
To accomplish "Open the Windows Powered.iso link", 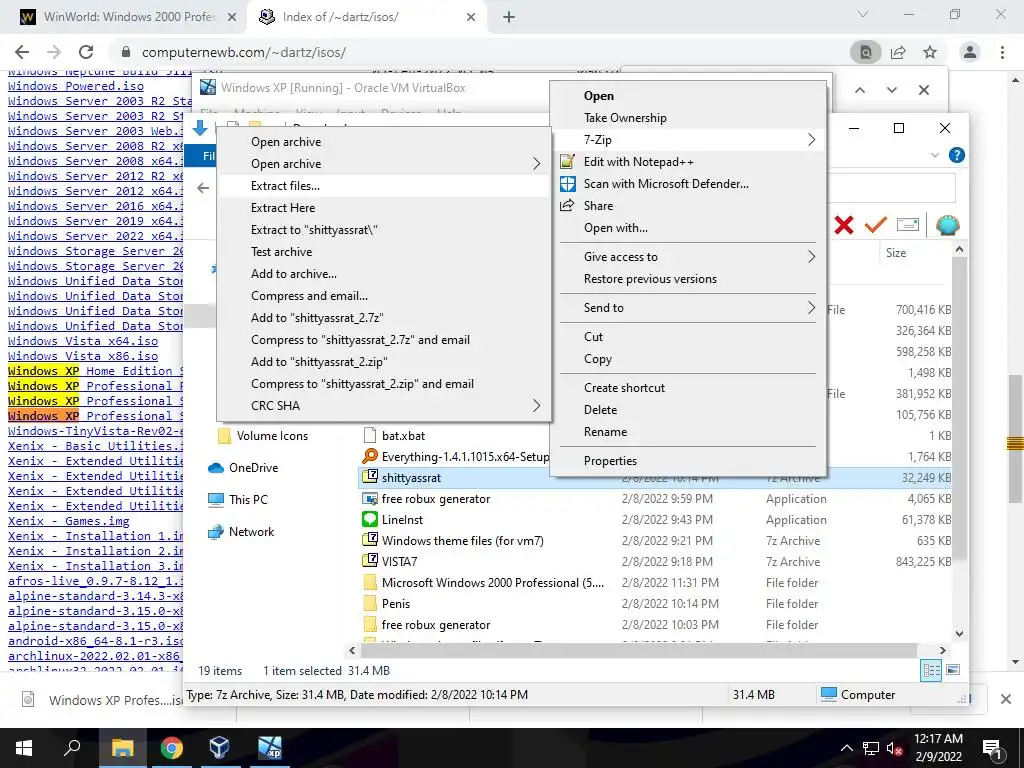I will click(76, 86).
